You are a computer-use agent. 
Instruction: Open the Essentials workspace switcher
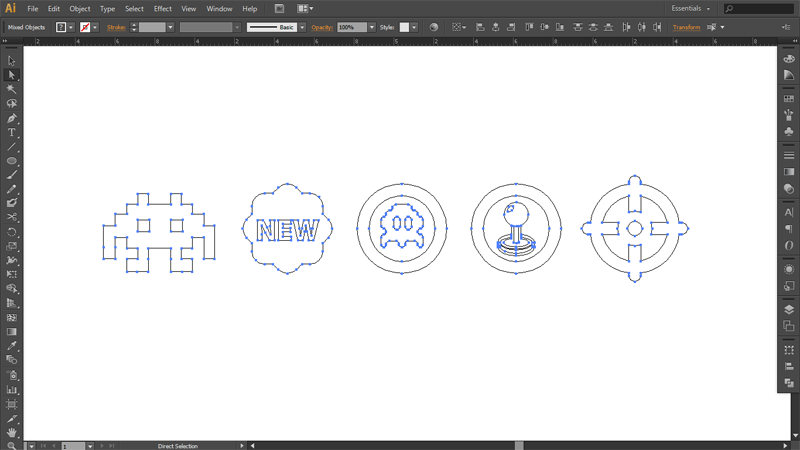click(x=692, y=9)
